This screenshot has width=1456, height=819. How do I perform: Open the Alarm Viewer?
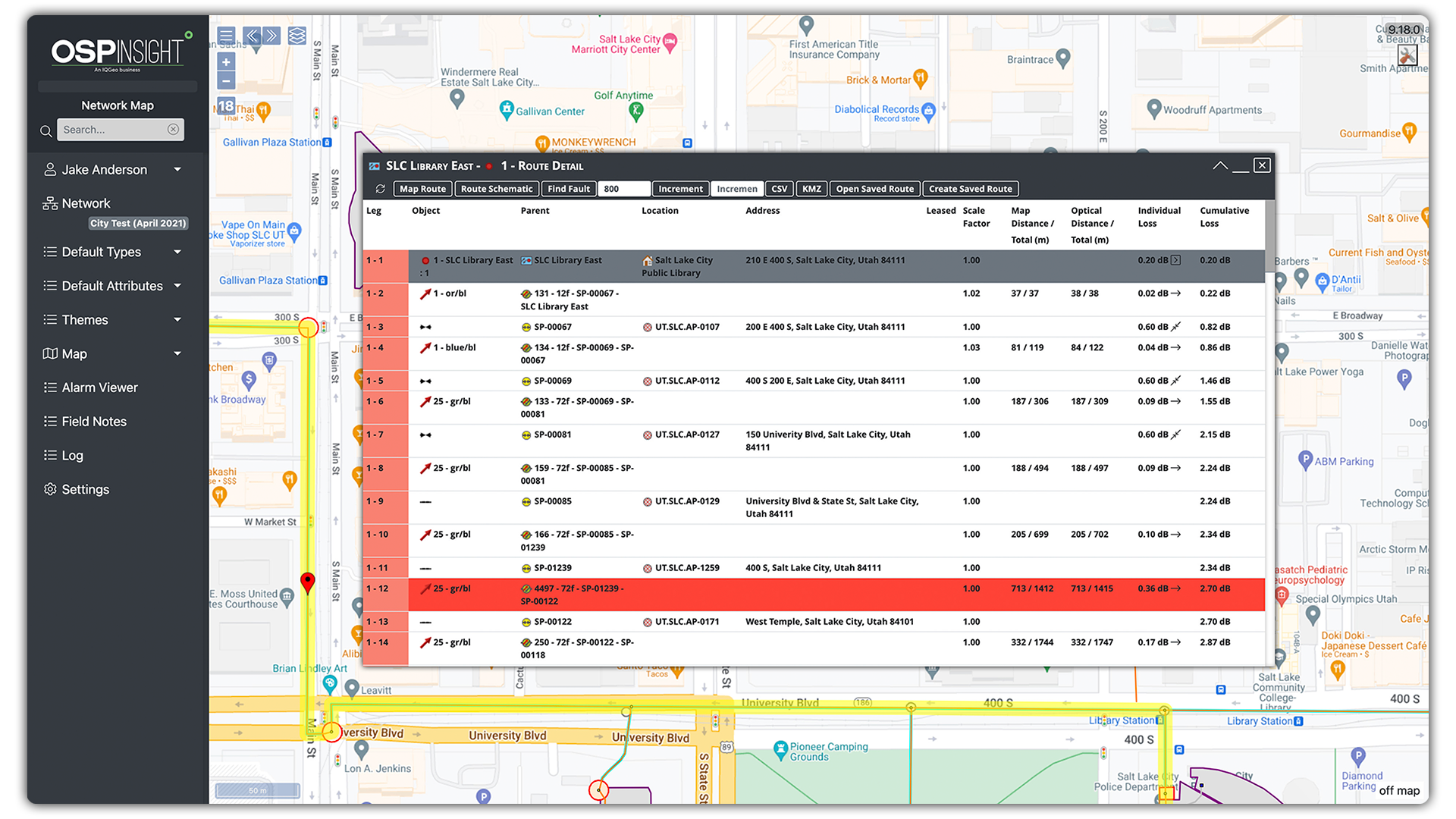click(x=91, y=388)
